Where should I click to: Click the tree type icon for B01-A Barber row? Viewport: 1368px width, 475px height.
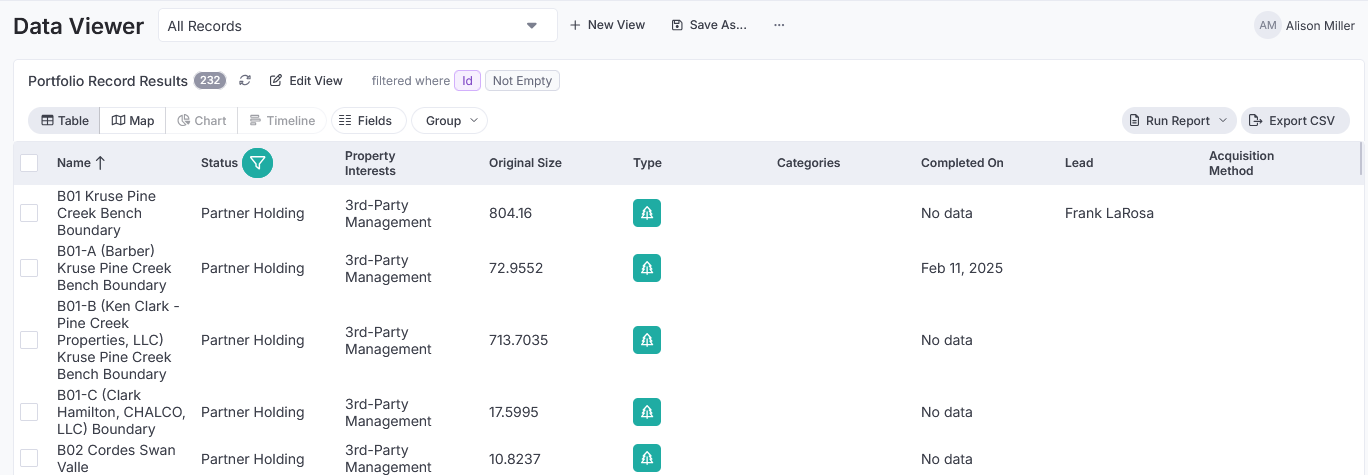[647, 268]
